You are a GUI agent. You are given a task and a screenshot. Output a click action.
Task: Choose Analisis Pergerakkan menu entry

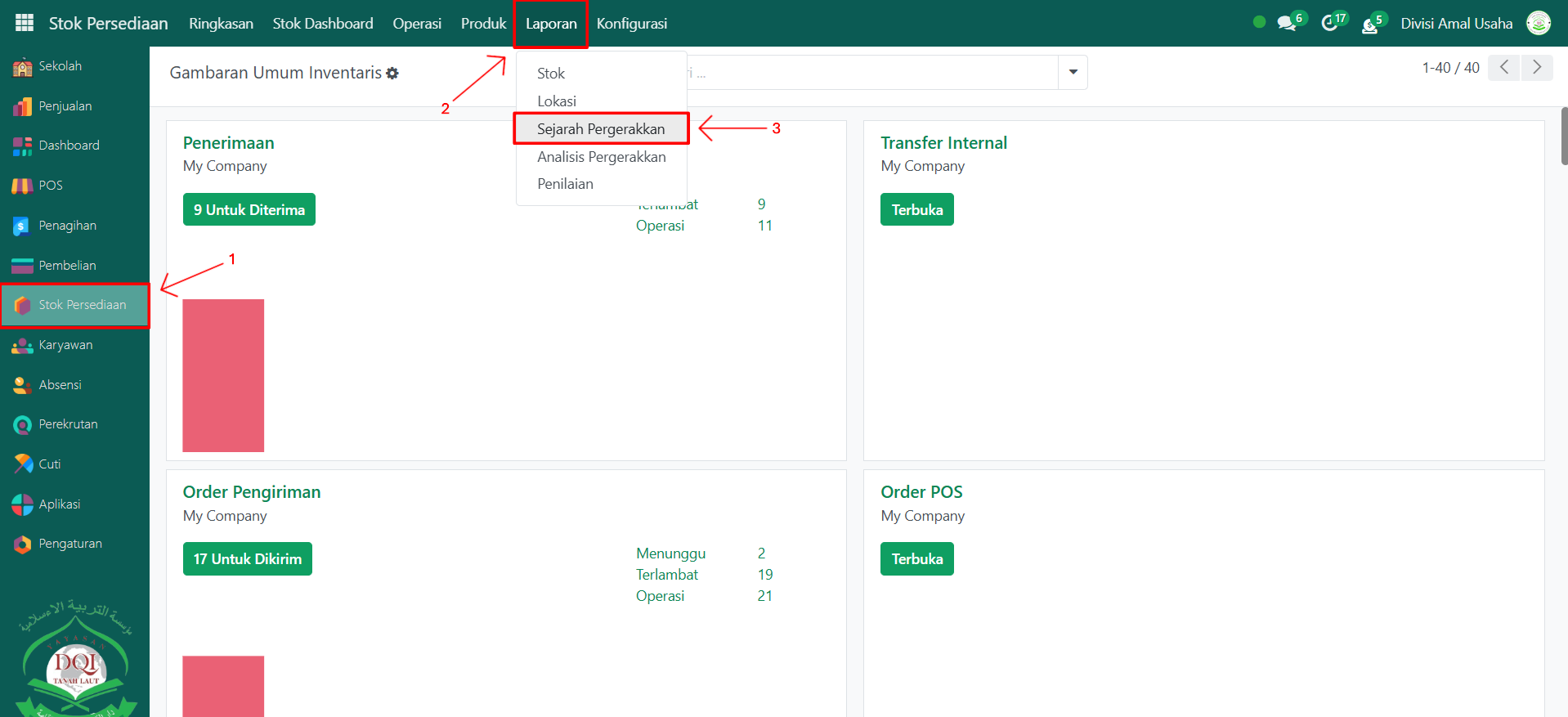pos(601,157)
